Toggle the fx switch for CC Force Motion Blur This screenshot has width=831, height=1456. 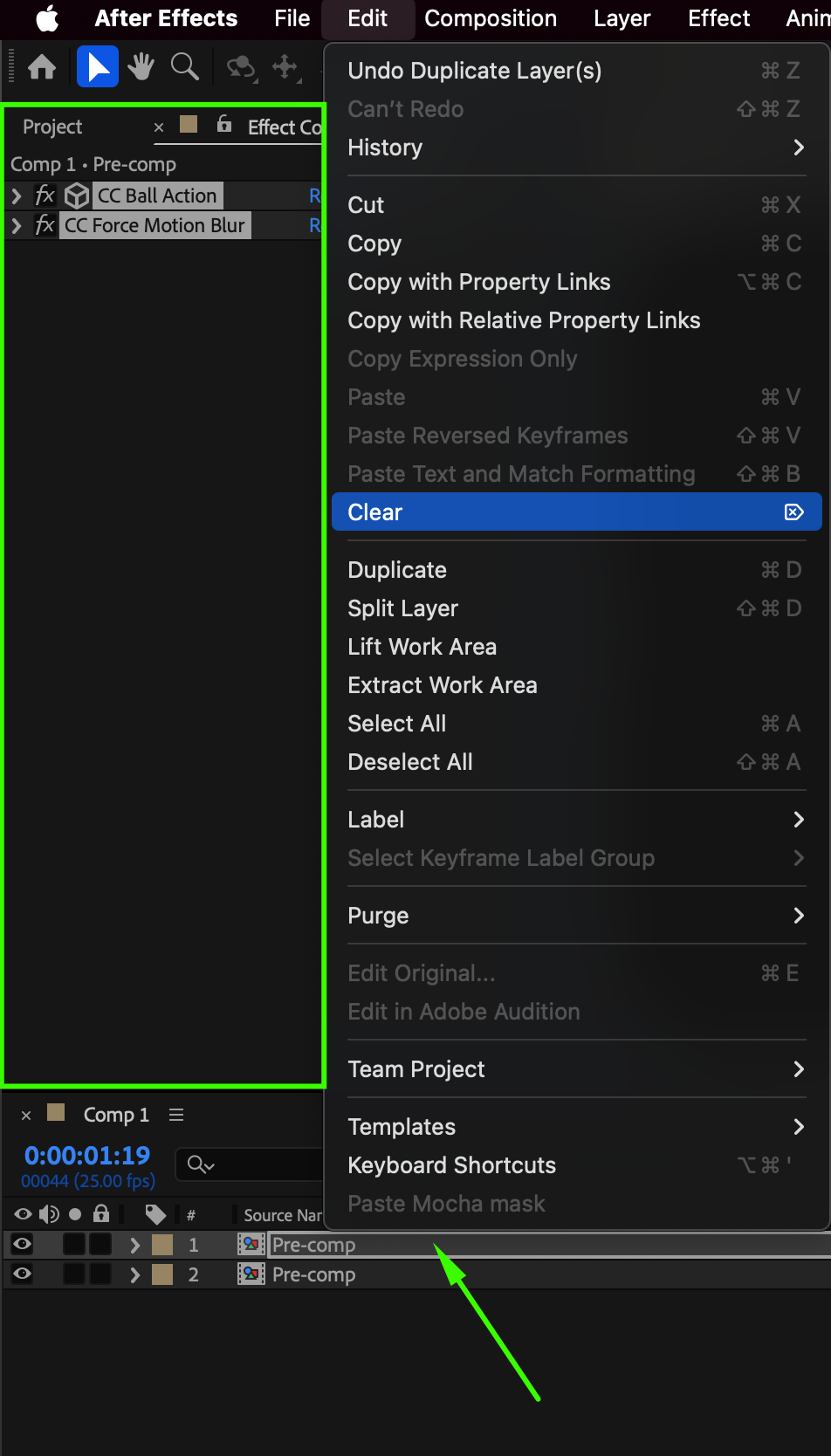(x=45, y=225)
